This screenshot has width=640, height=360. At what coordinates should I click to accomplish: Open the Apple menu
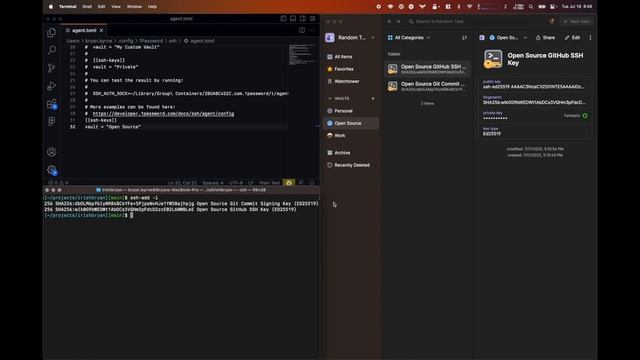[51, 7]
